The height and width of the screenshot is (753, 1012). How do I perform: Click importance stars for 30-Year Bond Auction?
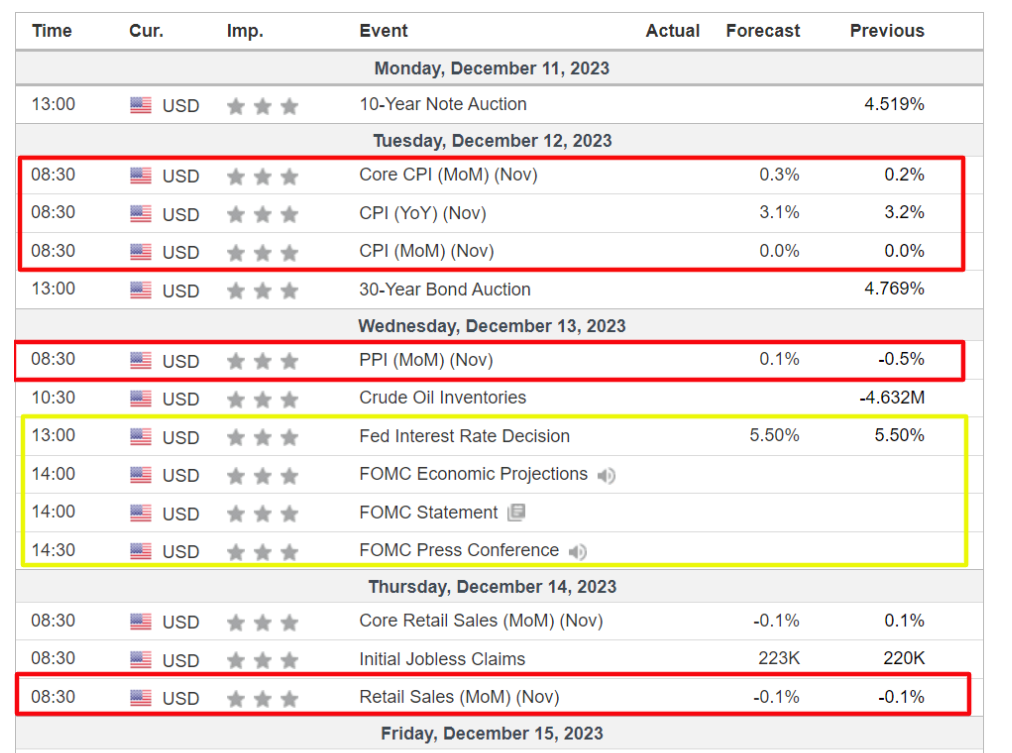point(262,291)
